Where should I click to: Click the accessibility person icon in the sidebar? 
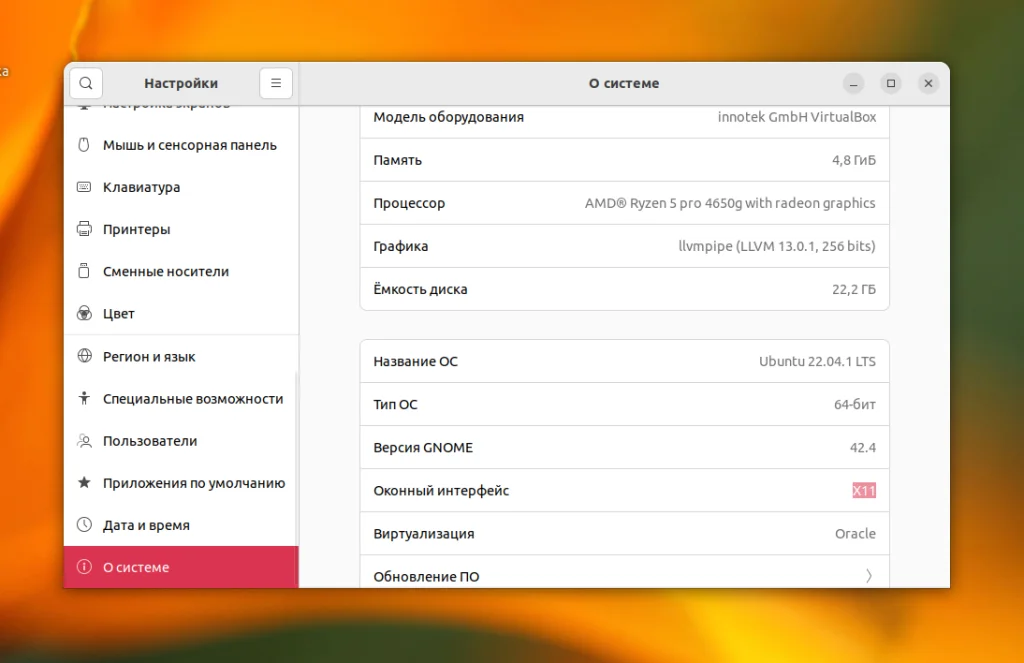click(83, 398)
